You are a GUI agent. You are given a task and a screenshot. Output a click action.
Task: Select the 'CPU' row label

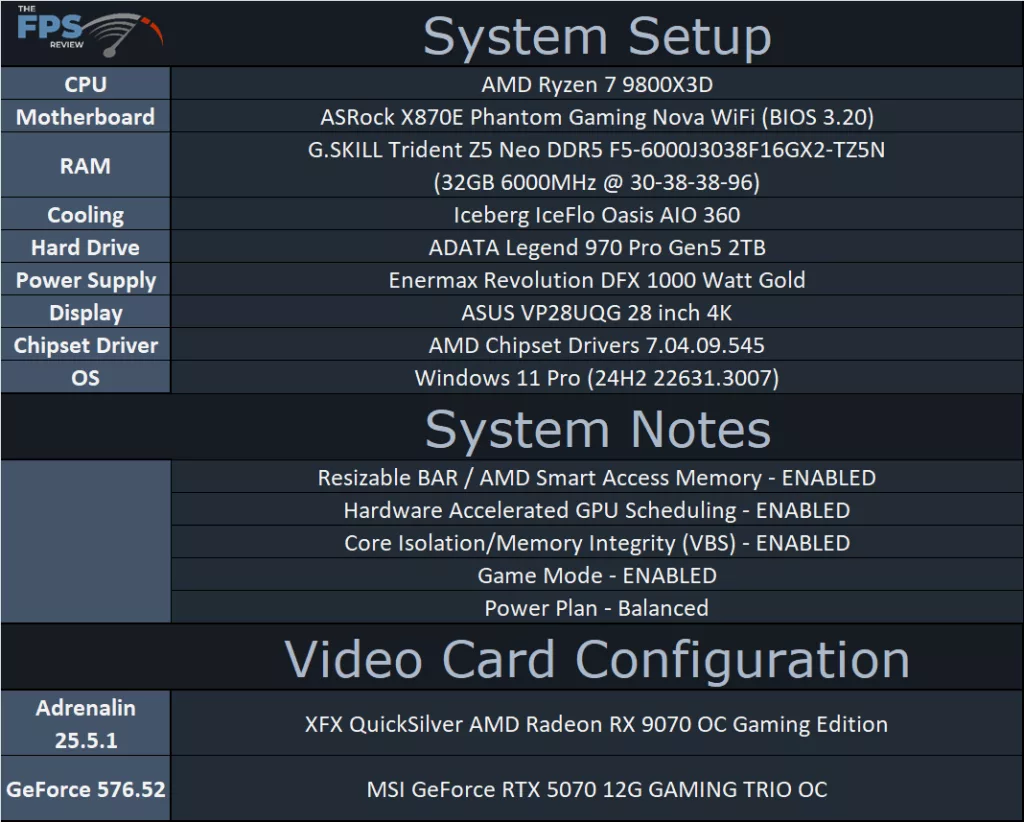(86, 84)
